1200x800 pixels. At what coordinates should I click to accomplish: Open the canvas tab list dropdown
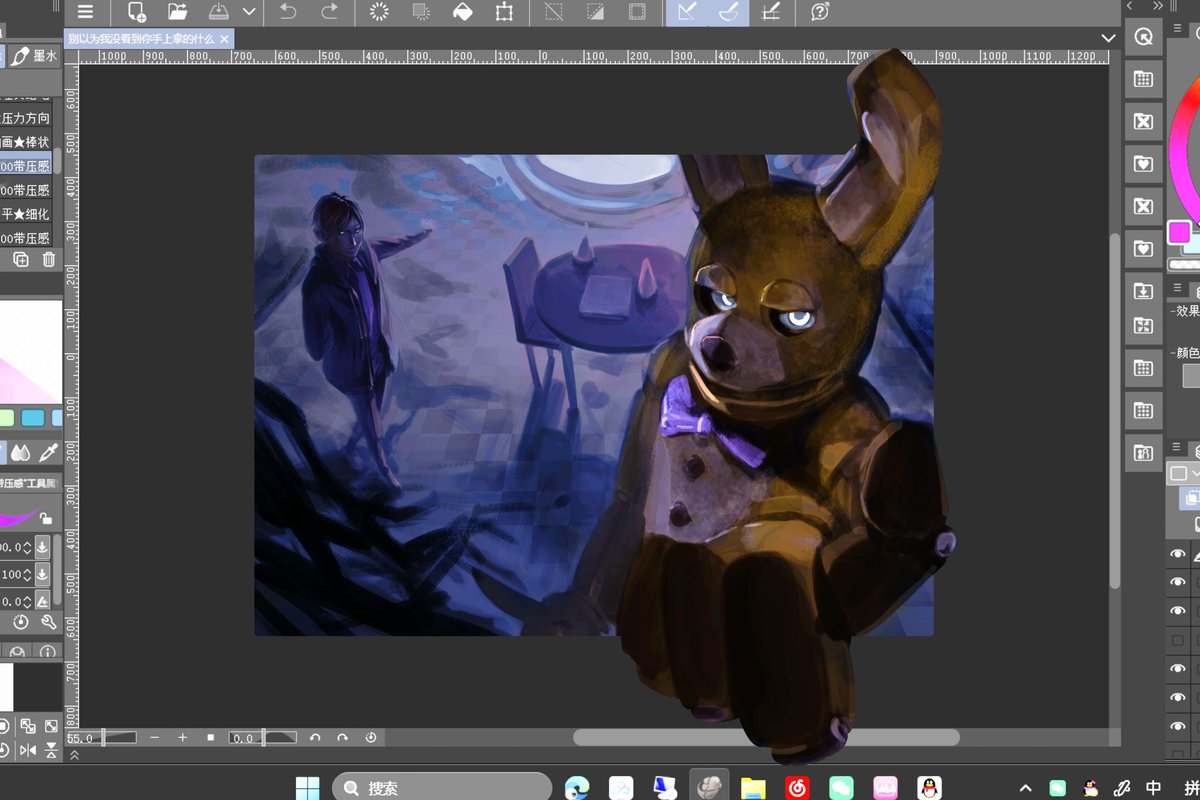1107,38
